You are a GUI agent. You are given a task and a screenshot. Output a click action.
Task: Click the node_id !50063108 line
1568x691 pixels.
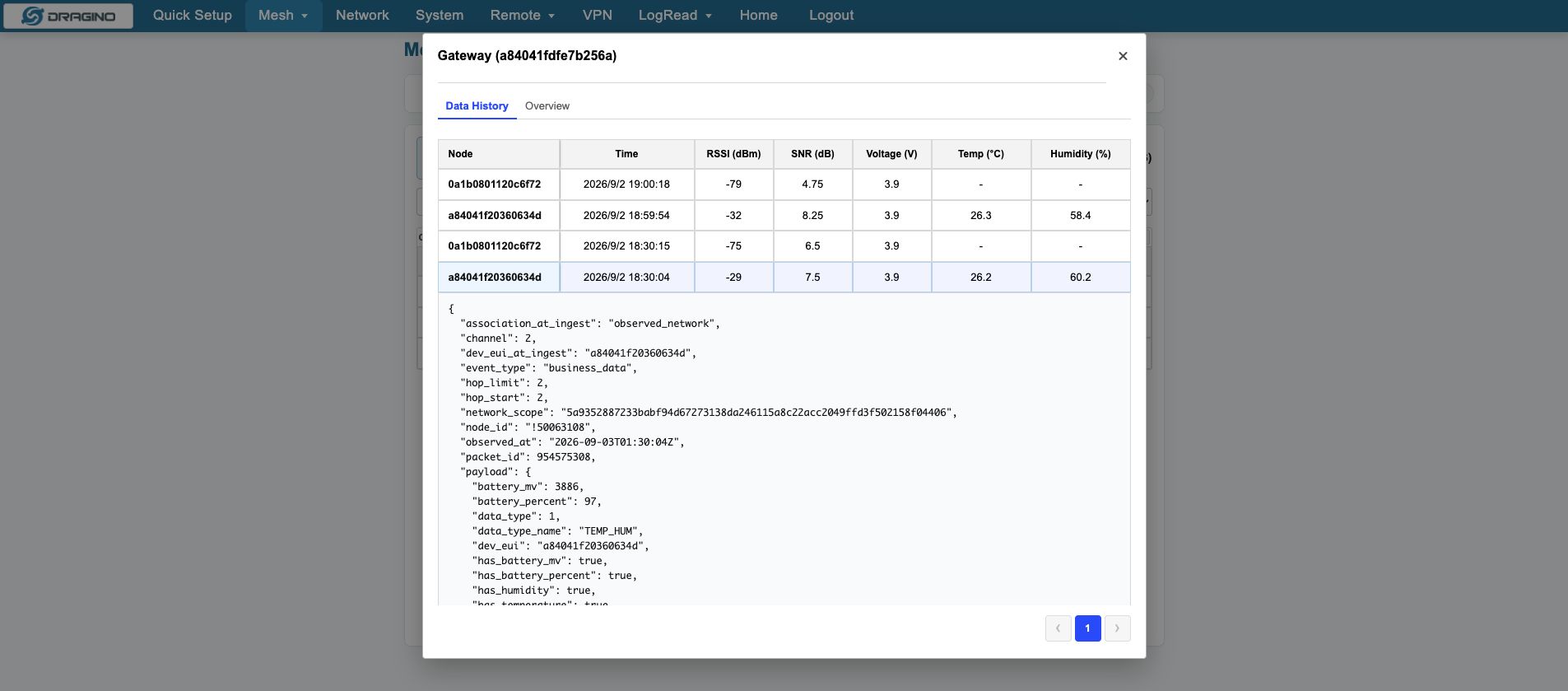(x=528, y=427)
